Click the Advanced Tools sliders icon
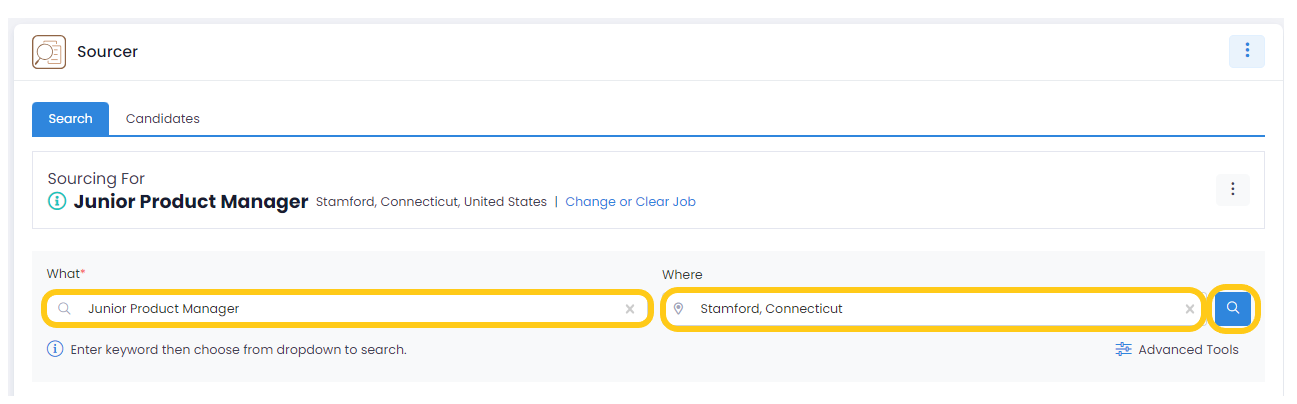The height and width of the screenshot is (404, 1297). pyautogui.click(x=1124, y=350)
